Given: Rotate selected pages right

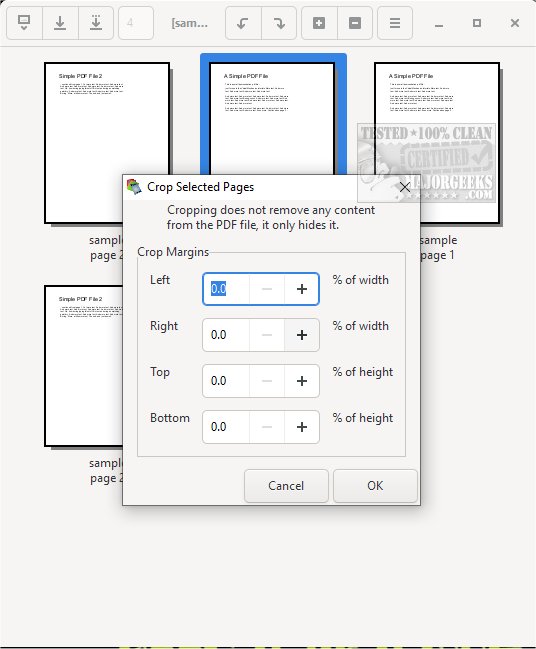Looking at the screenshot, I should tap(279, 23).
